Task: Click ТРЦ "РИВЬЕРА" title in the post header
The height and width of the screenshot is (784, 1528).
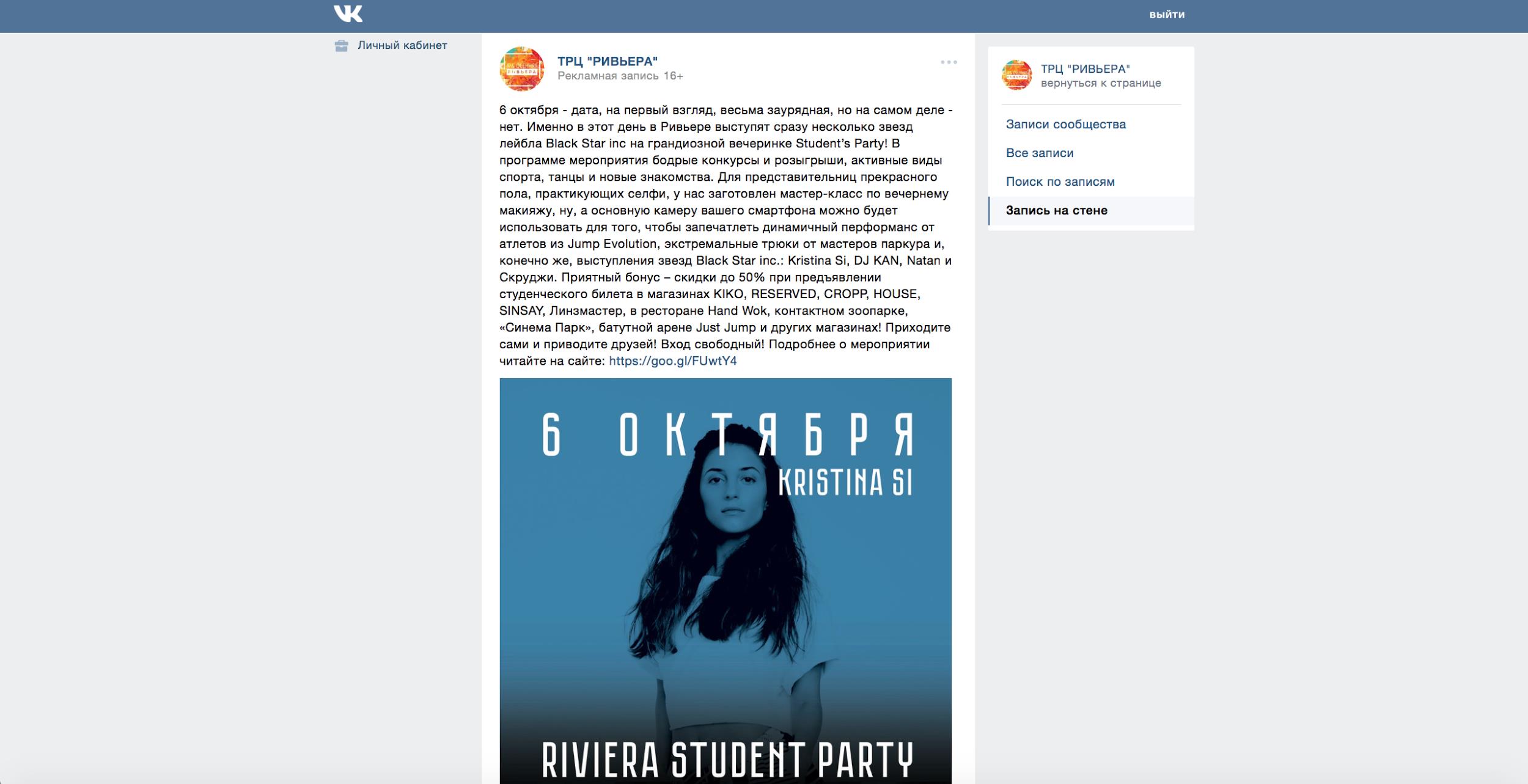Action: [x=608, y=61]
